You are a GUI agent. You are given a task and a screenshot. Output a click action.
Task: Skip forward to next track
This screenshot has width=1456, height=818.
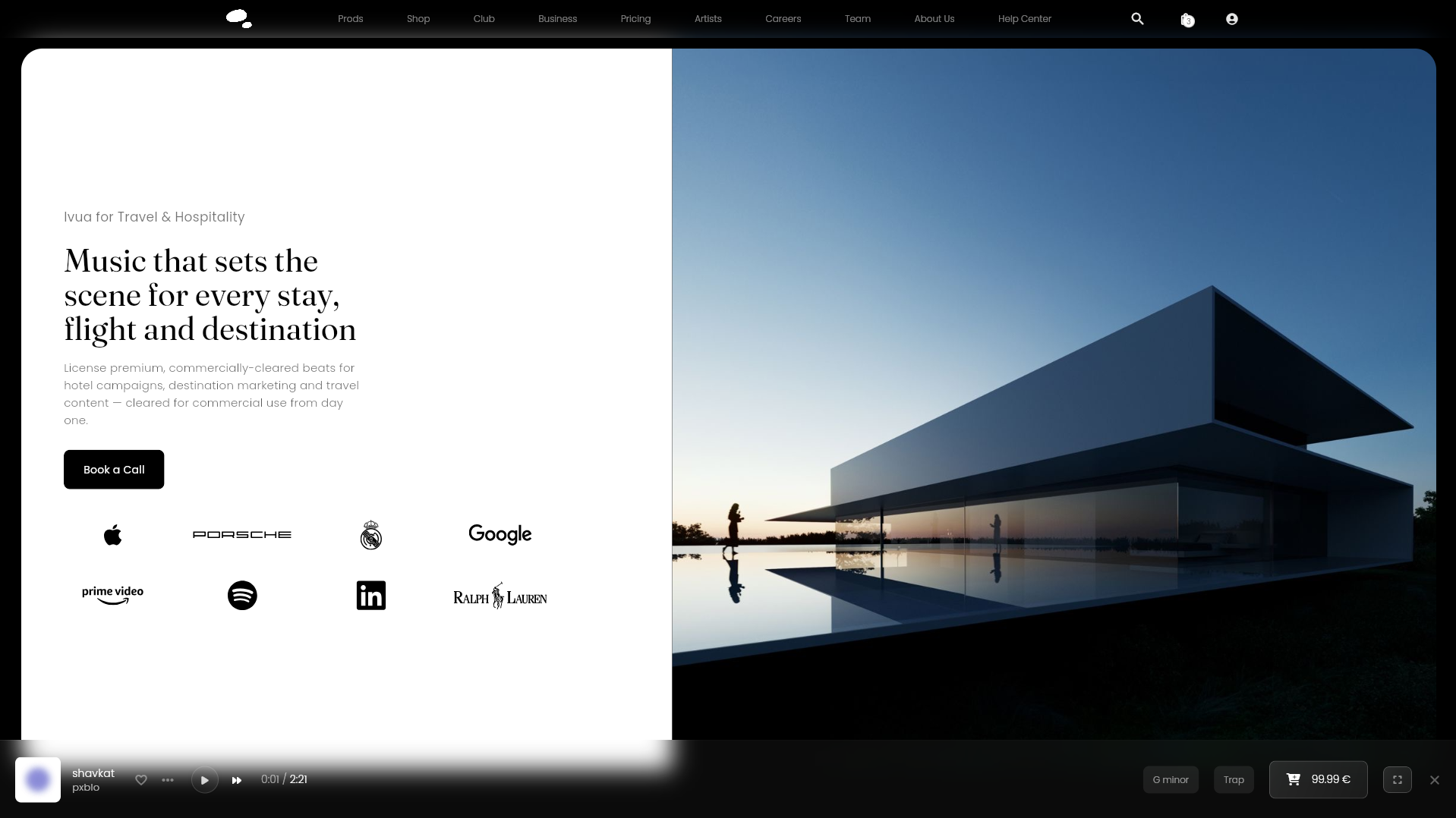pyautogui.click(x=237, y=780)
